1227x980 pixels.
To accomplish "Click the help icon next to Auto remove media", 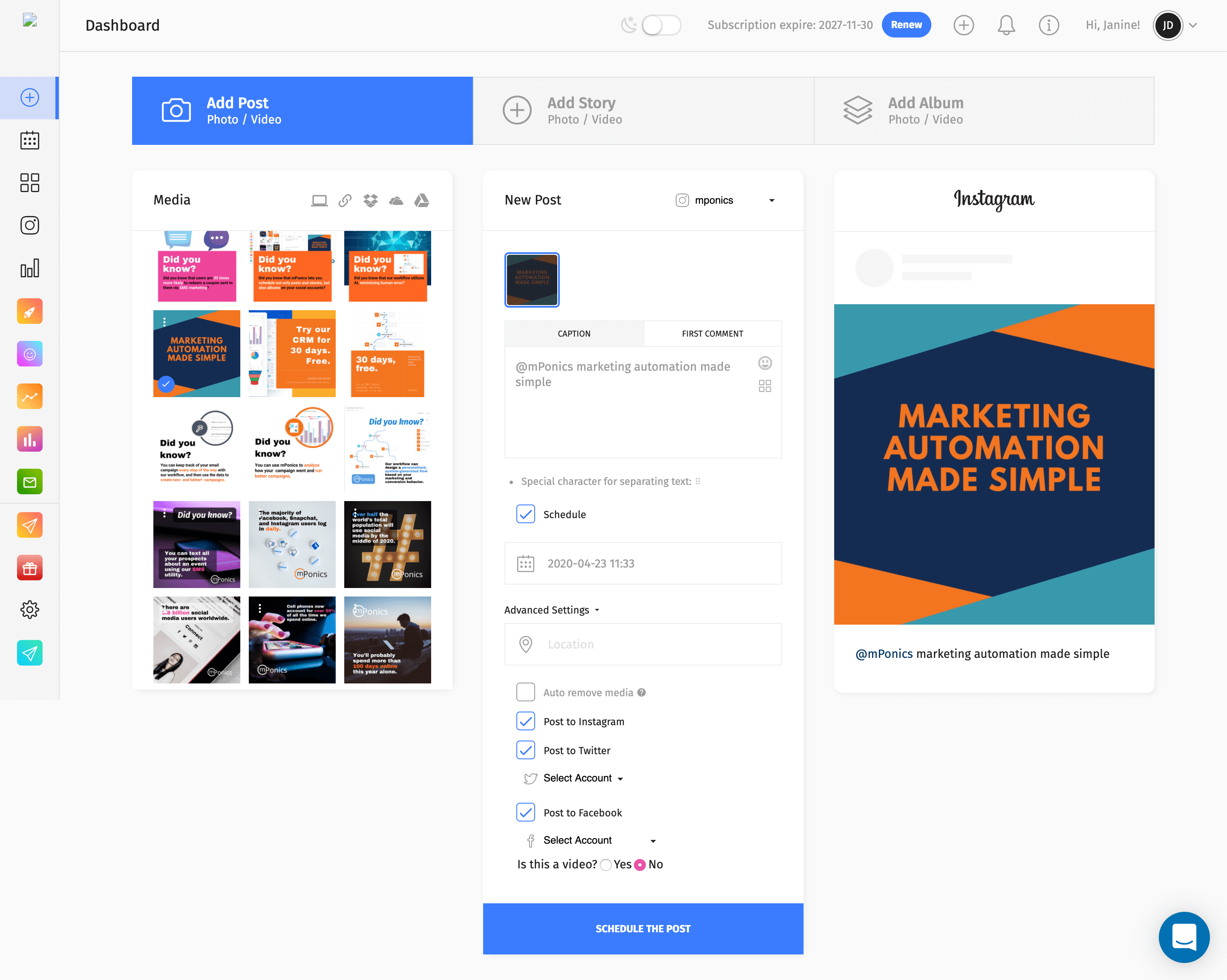I will tap(642, 692).
